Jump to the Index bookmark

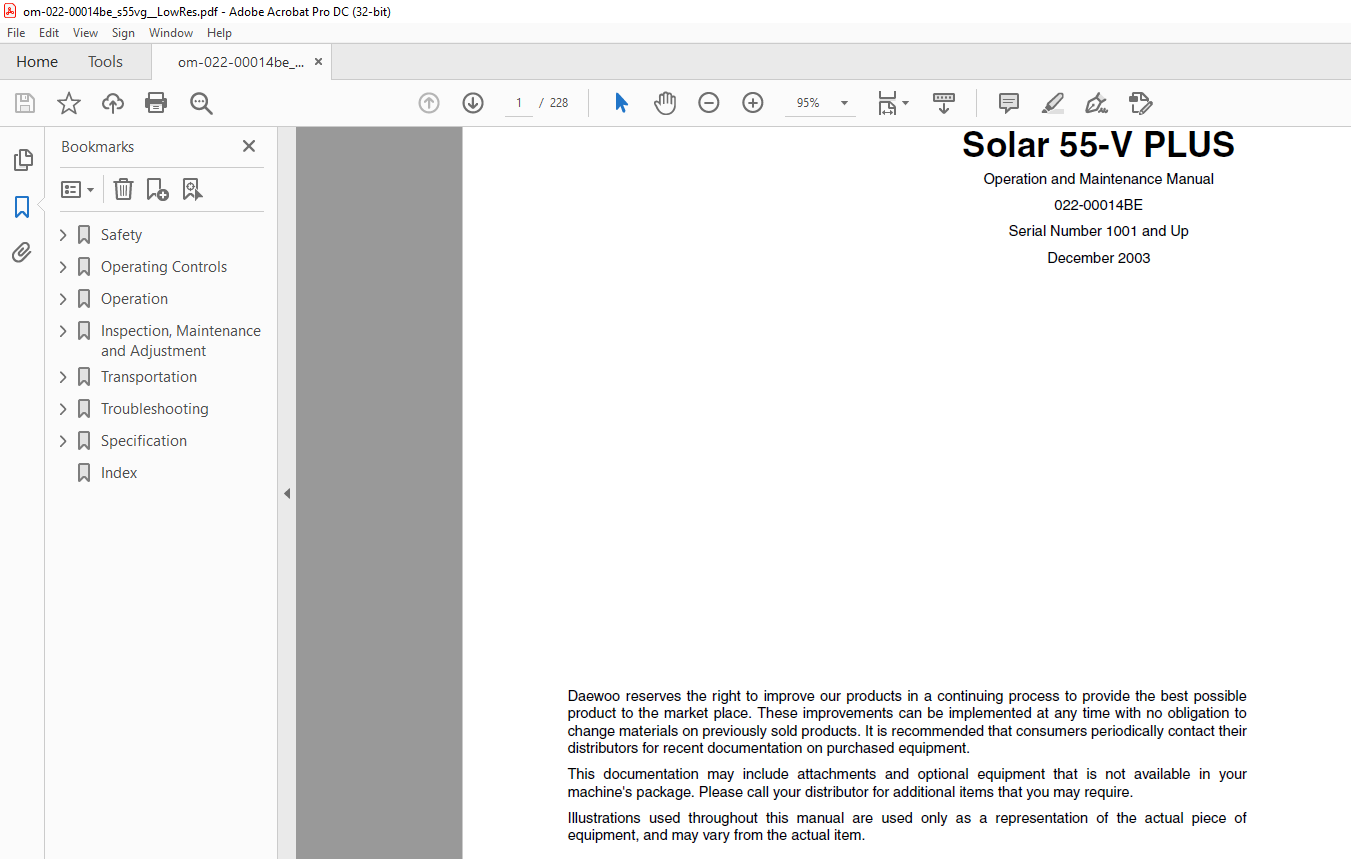(118, 473)
